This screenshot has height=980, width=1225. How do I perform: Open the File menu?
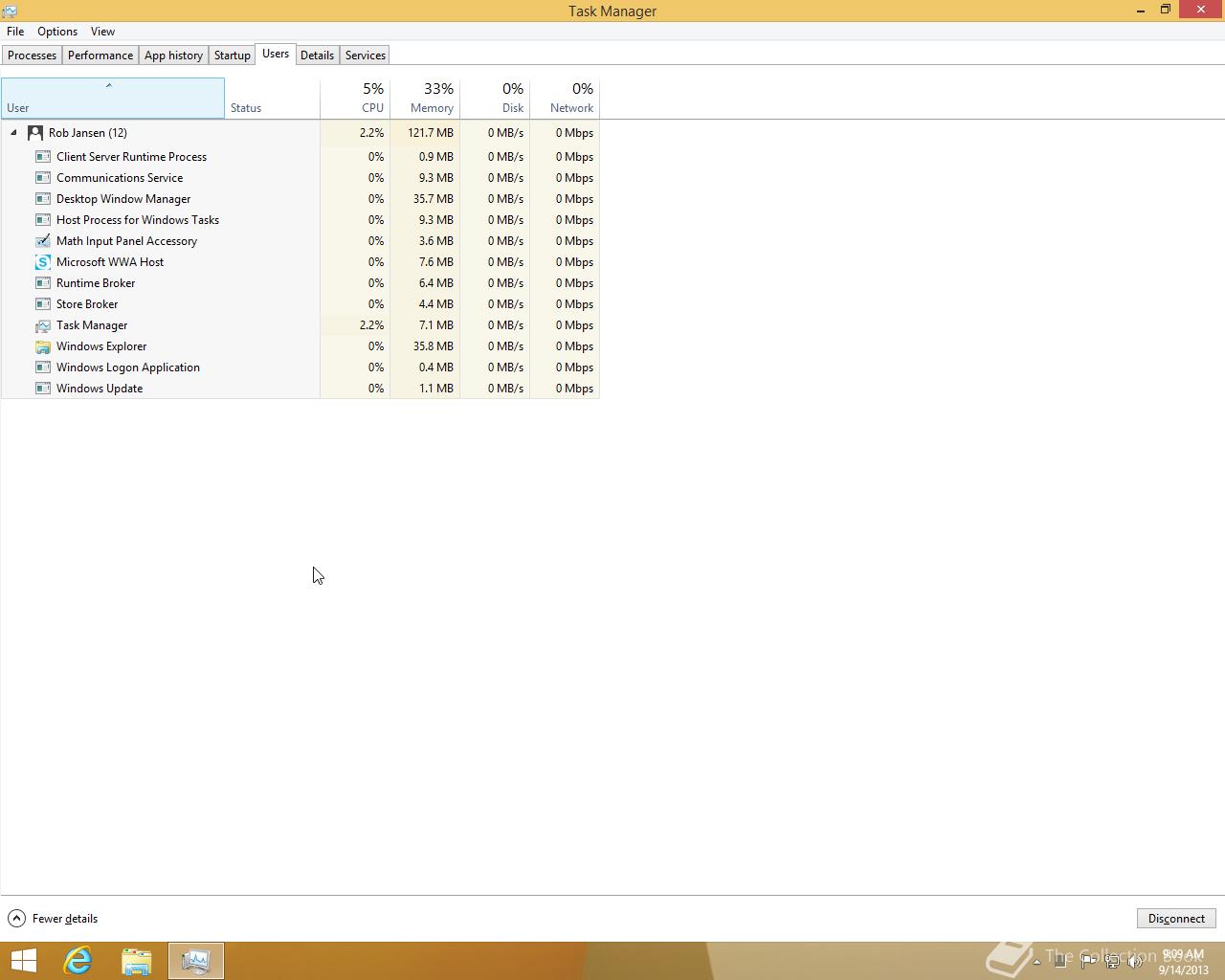[15, 32]
